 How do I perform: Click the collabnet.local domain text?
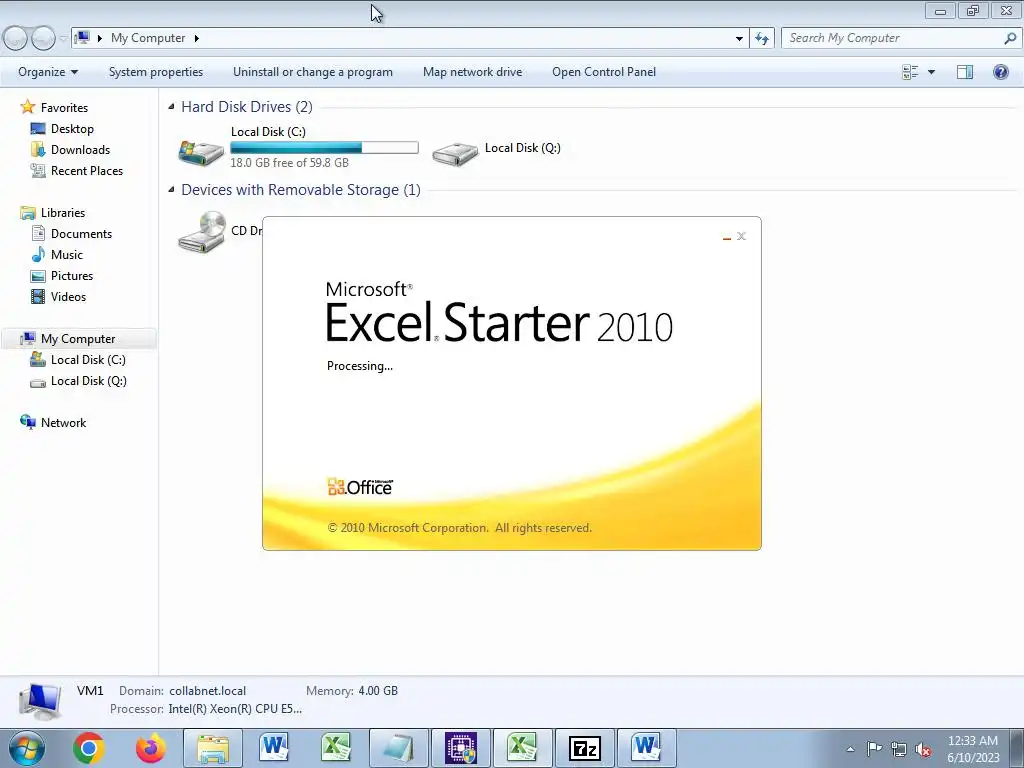click(x=208, y=691)
